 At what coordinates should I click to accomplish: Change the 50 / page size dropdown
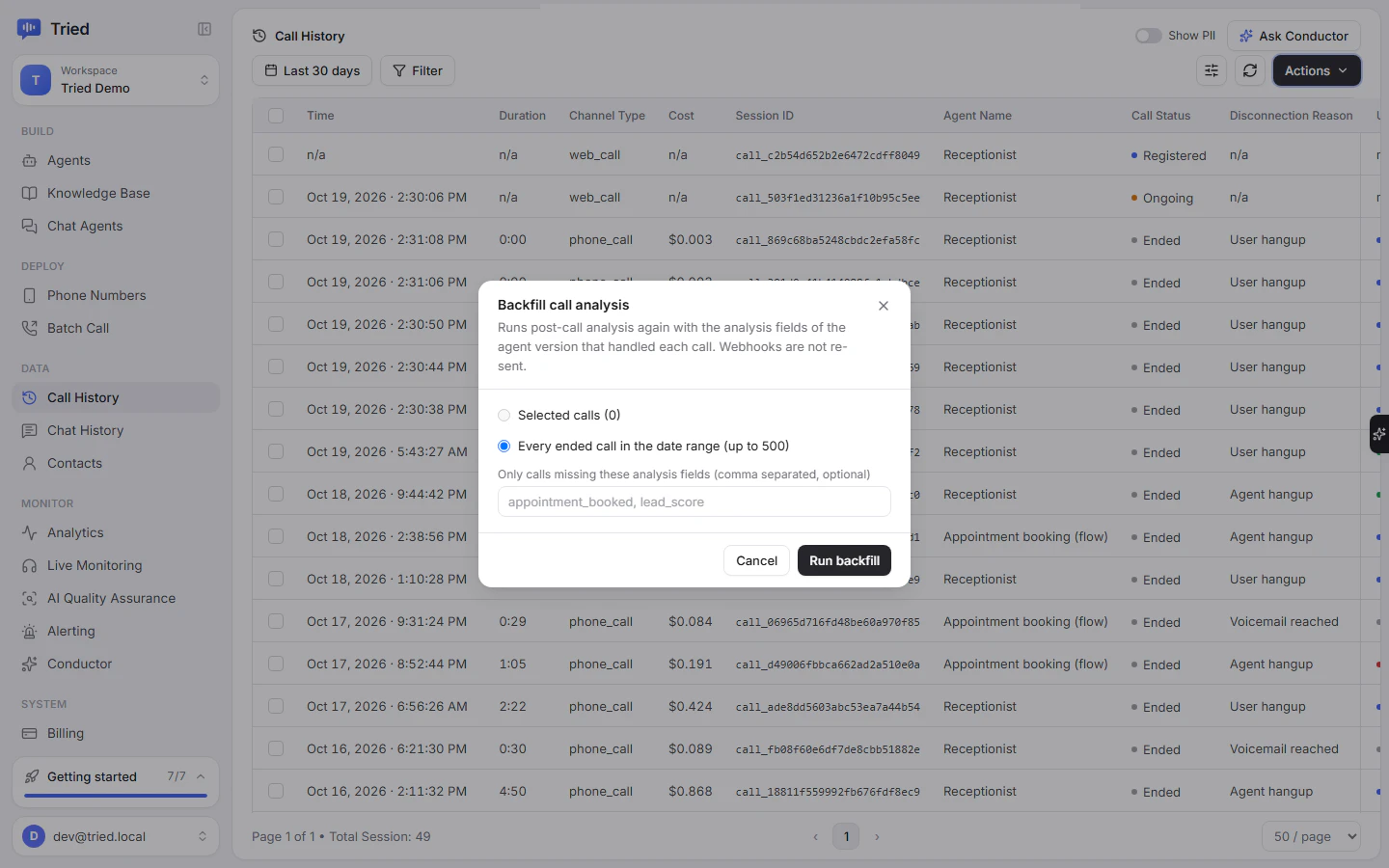pos(1312,836)
